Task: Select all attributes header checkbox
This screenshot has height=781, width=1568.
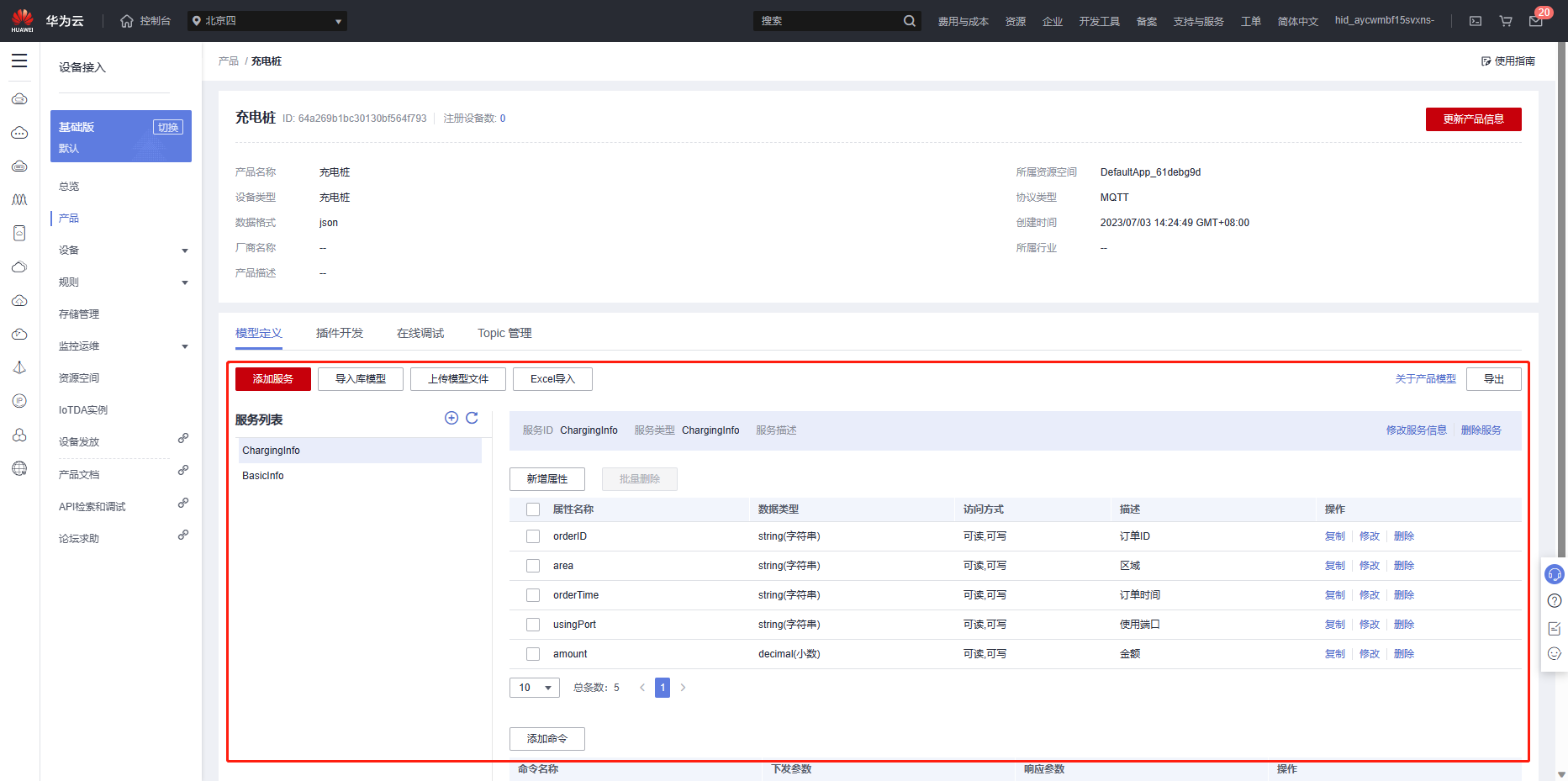Action: click(533, 509)
